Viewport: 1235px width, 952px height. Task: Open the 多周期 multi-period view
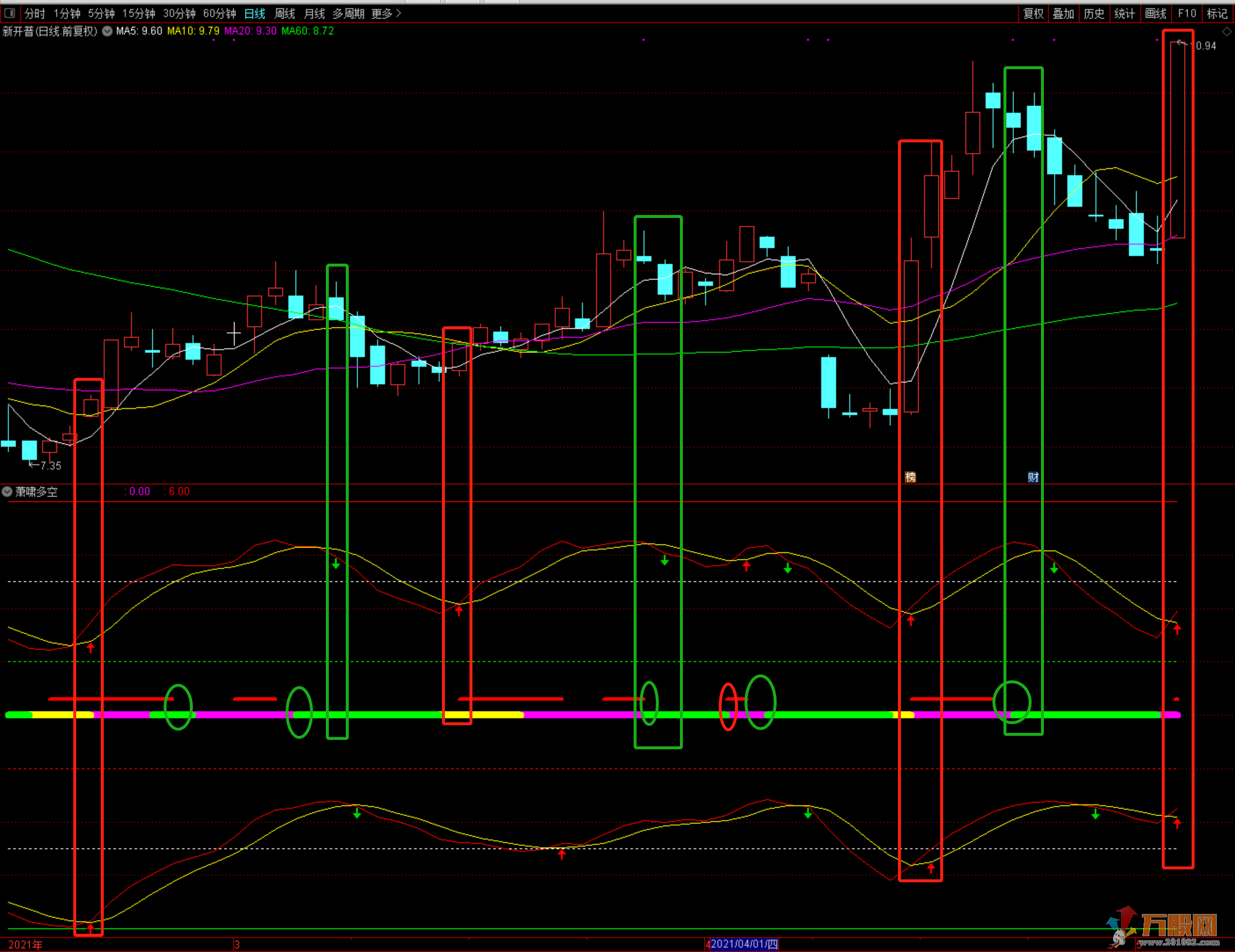(x=348, y=13)
